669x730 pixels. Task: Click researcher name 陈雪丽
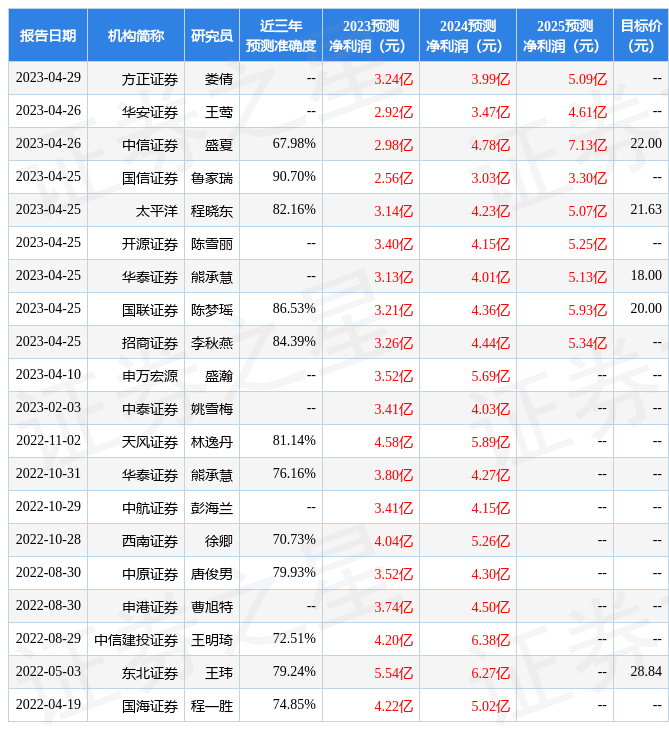click(x=212, y=244)
